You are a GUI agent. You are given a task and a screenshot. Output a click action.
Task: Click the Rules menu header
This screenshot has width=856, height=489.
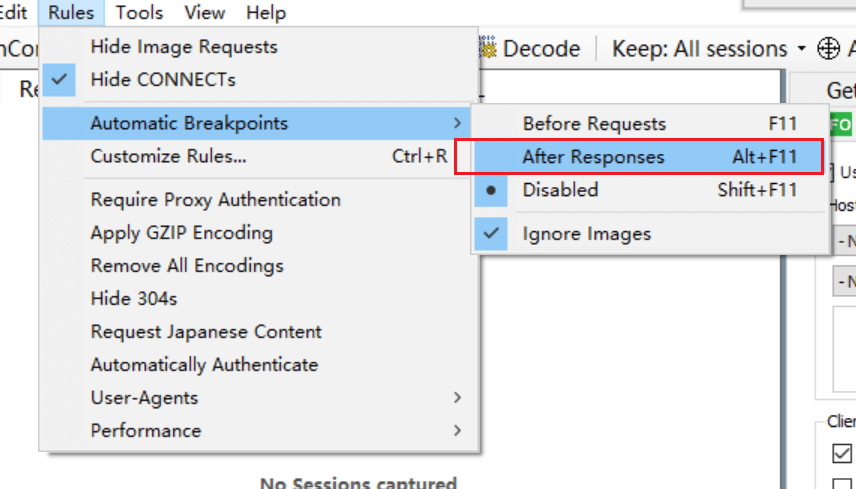(x=71, y=13)
